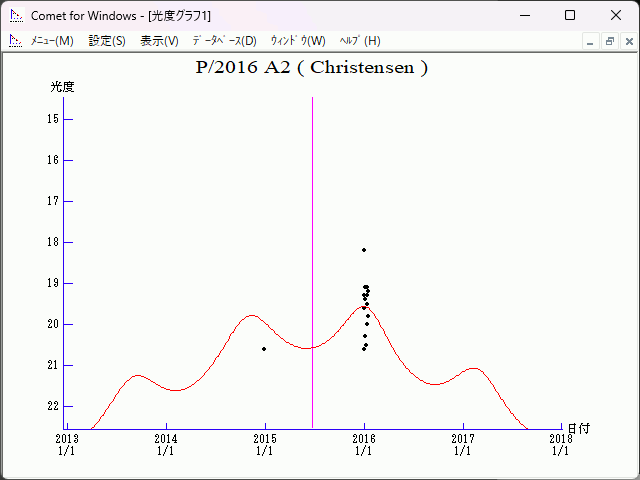This screenshot has height=480, width=640.
Task: Open the メニュー(M) menu
Action: [x=52, y=41]
